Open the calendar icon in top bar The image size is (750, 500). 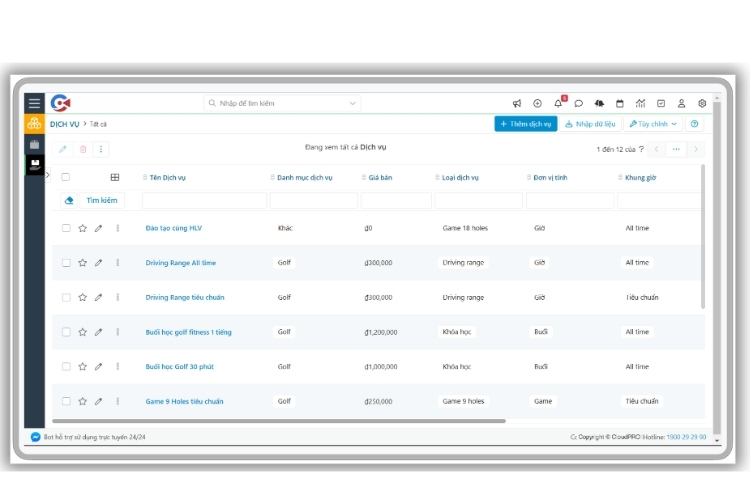coord(619,103)
